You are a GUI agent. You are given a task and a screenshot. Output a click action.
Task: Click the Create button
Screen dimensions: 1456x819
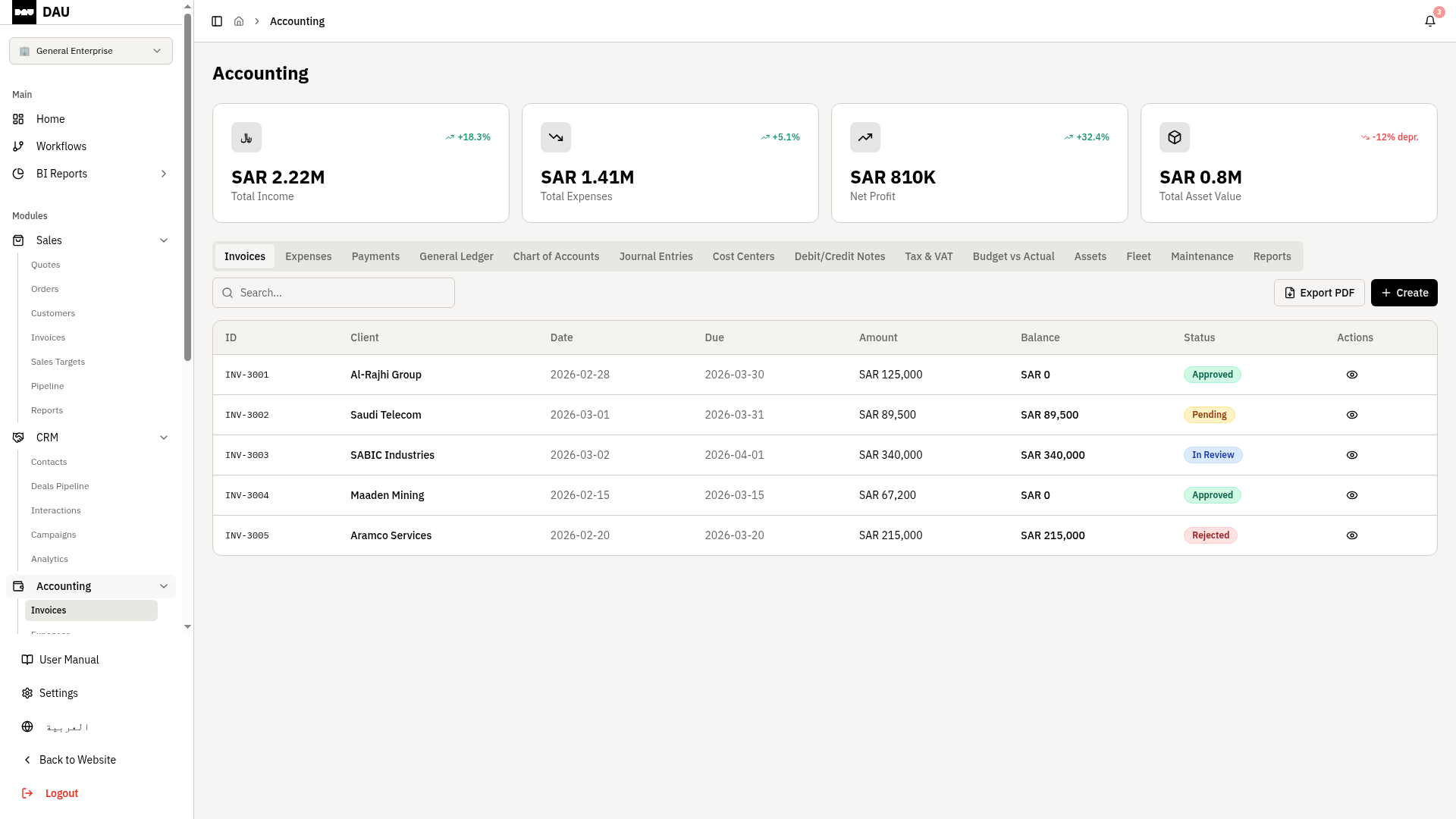click(x=1404, y=293)
